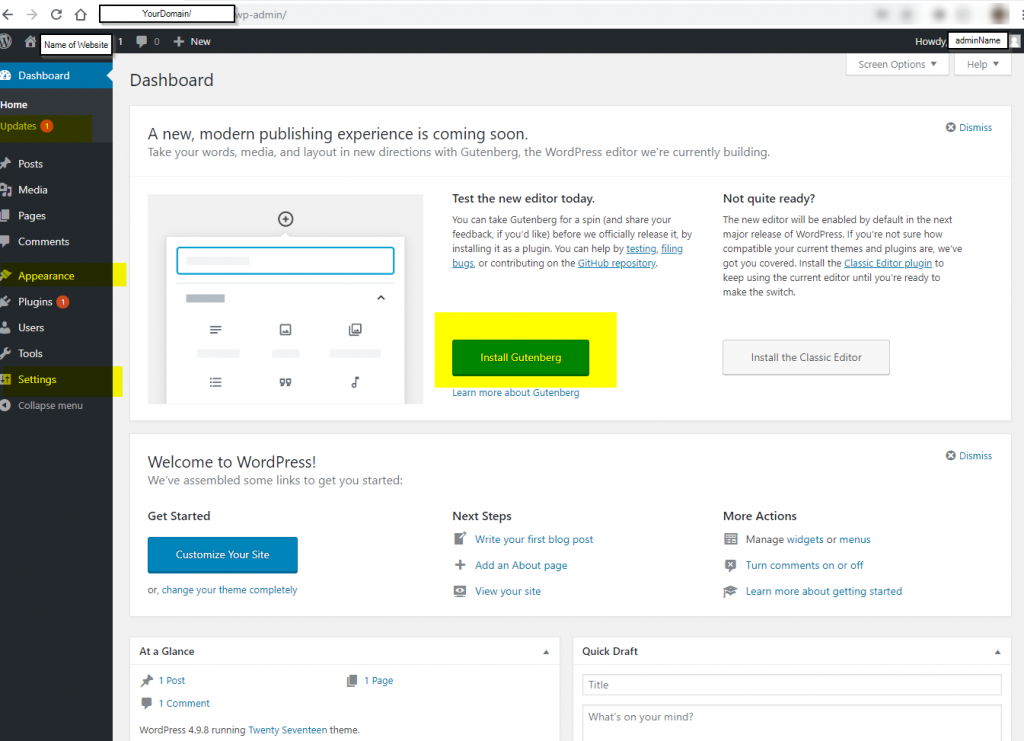The image size is (1024, 741).
Task: Collapse the At a Glance widget
Action: tap(546, 652)
